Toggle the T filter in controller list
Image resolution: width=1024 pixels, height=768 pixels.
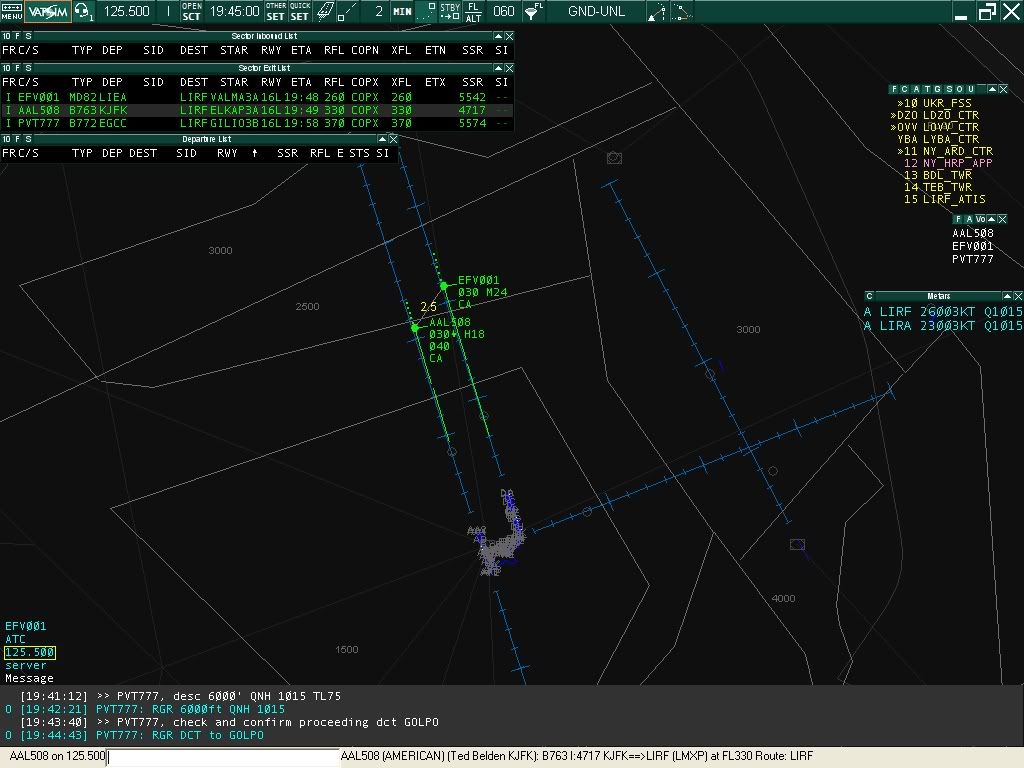(927, 89)
